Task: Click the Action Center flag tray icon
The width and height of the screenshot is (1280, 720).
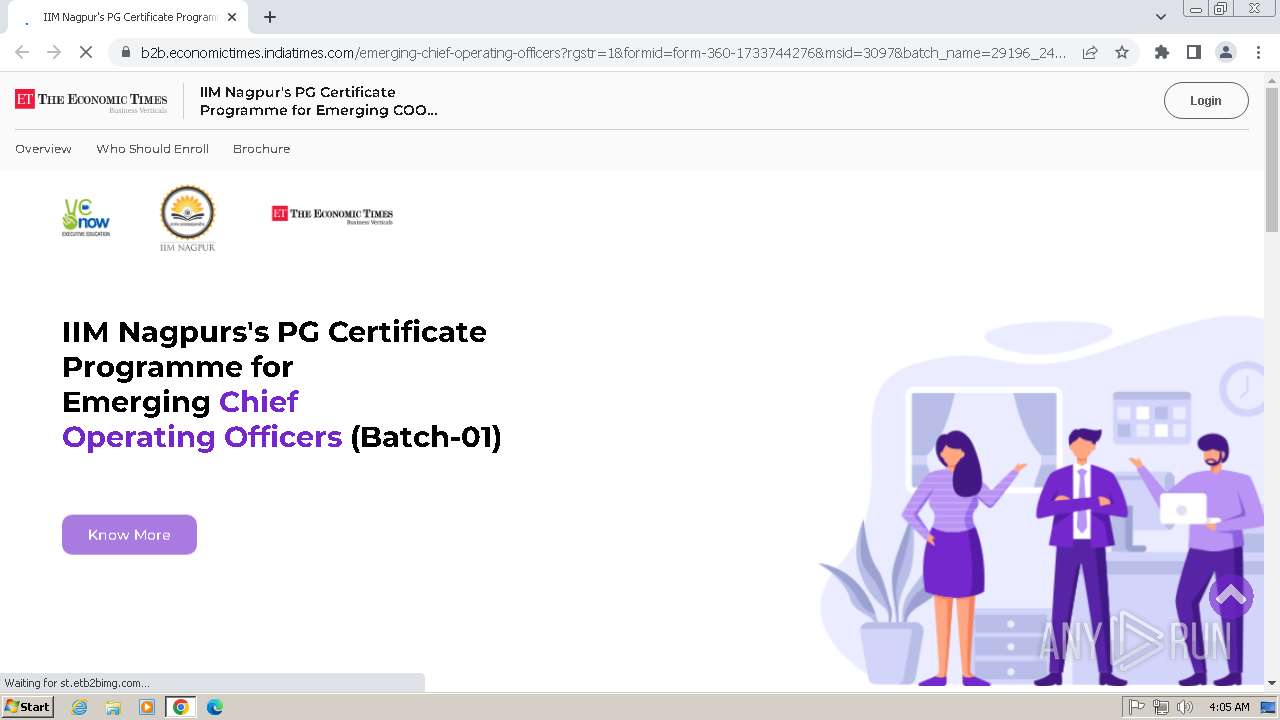Action: pyautogui.click(x=1137, y=707)
